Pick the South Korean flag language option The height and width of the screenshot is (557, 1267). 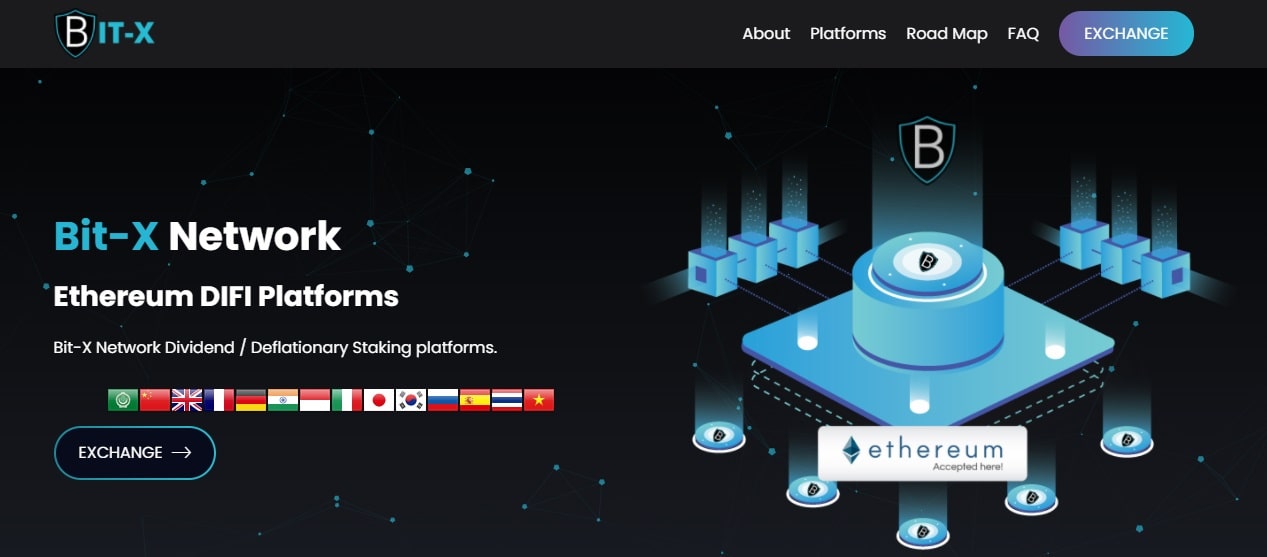point(411,400)
